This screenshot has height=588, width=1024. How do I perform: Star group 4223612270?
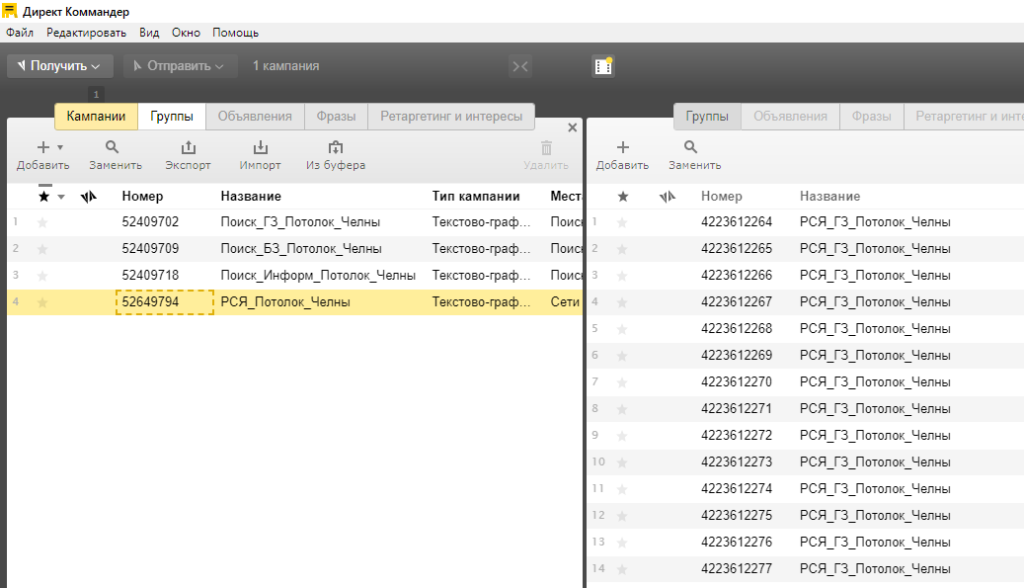click(x=622, y=383)
